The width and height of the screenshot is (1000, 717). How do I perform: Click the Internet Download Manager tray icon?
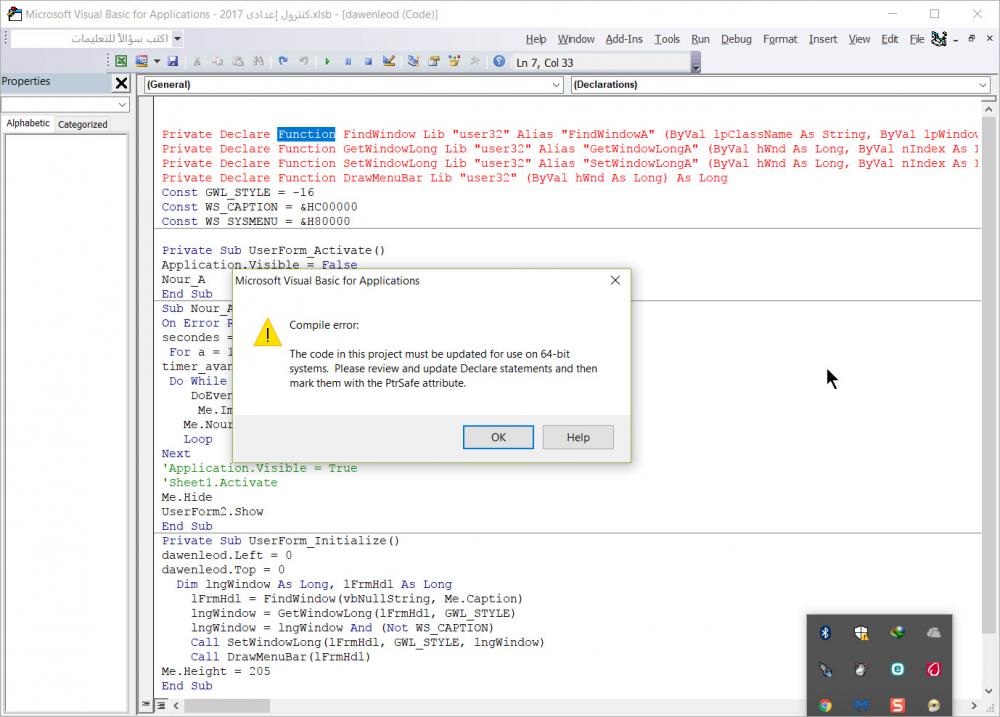click(x=897, y=632)
